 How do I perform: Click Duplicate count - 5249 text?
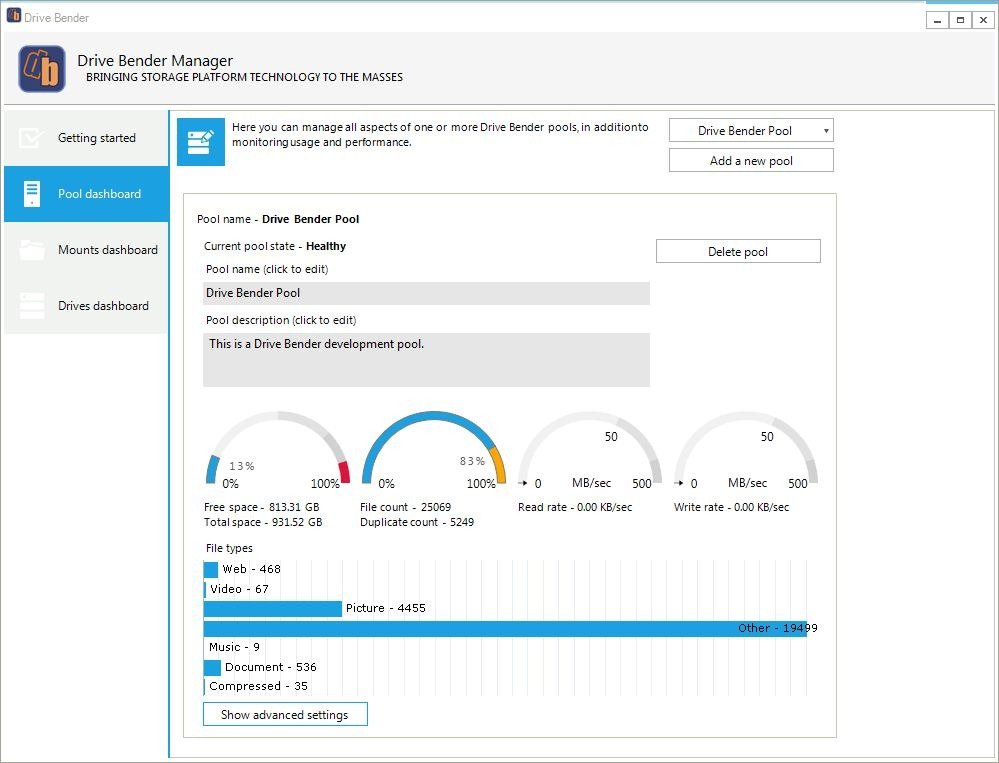point(417,522)
